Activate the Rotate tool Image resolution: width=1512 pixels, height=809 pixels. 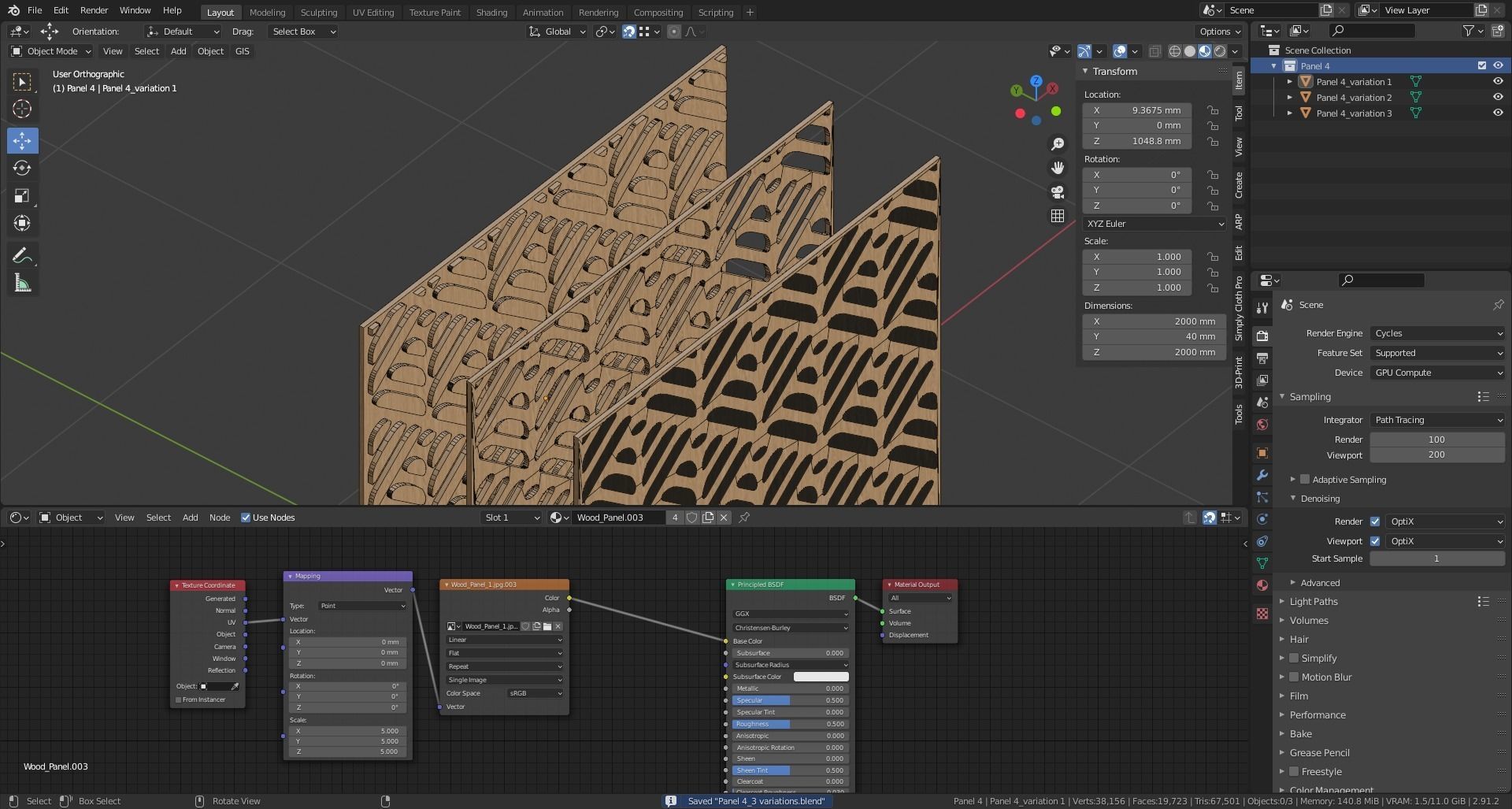(x=22, y=168)
